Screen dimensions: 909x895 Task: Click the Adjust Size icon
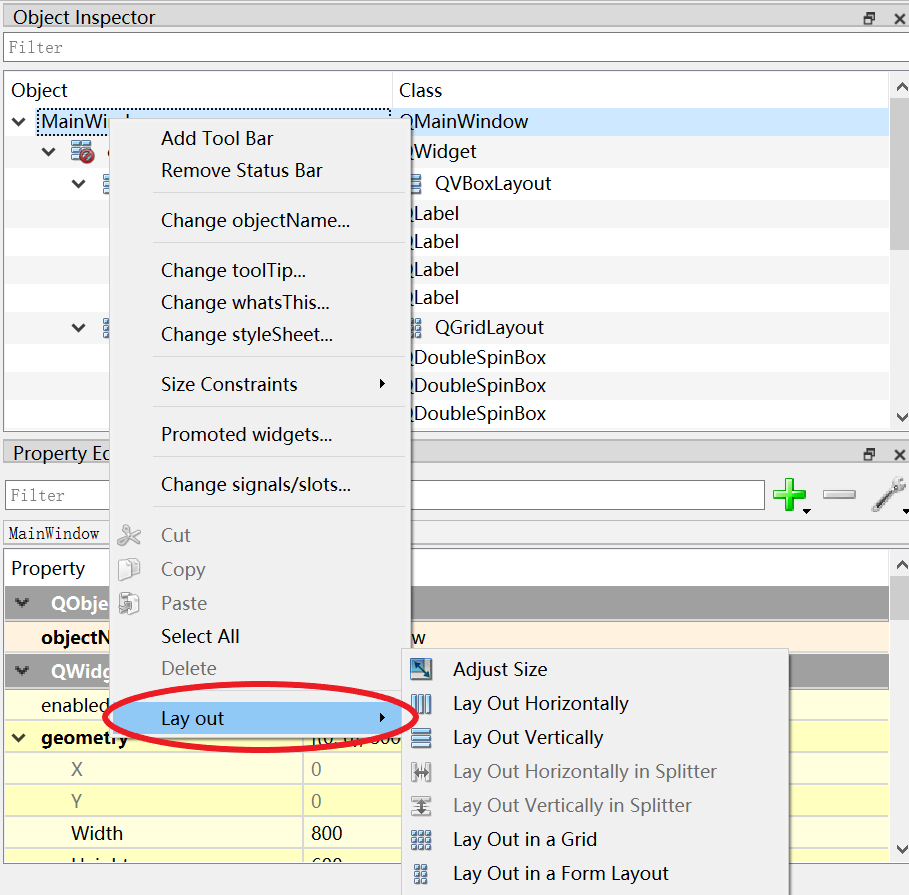tap(421, 669)
